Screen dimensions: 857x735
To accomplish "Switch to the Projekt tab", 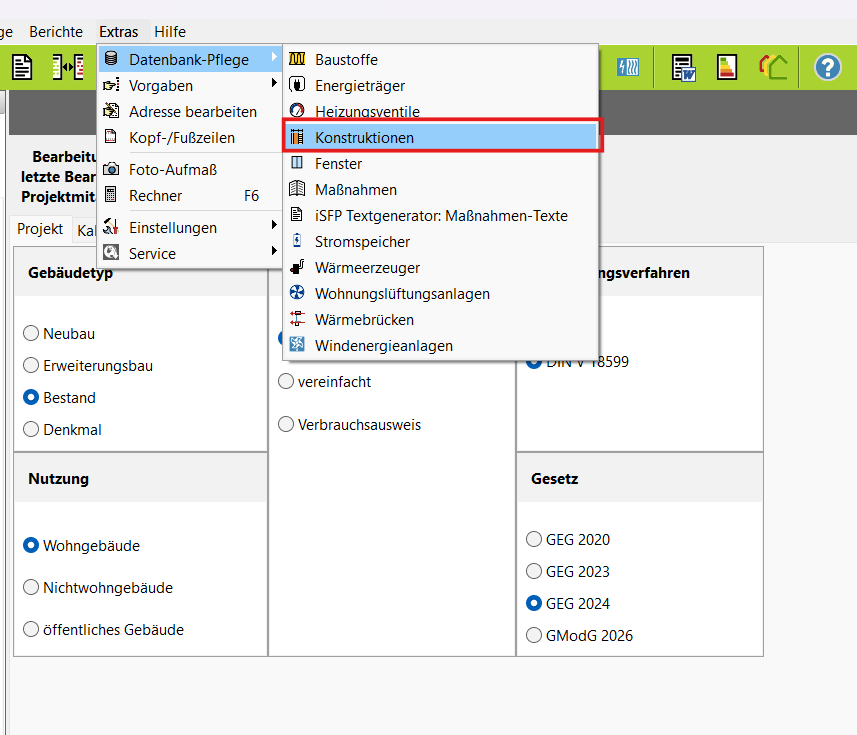I will [40, 229].
